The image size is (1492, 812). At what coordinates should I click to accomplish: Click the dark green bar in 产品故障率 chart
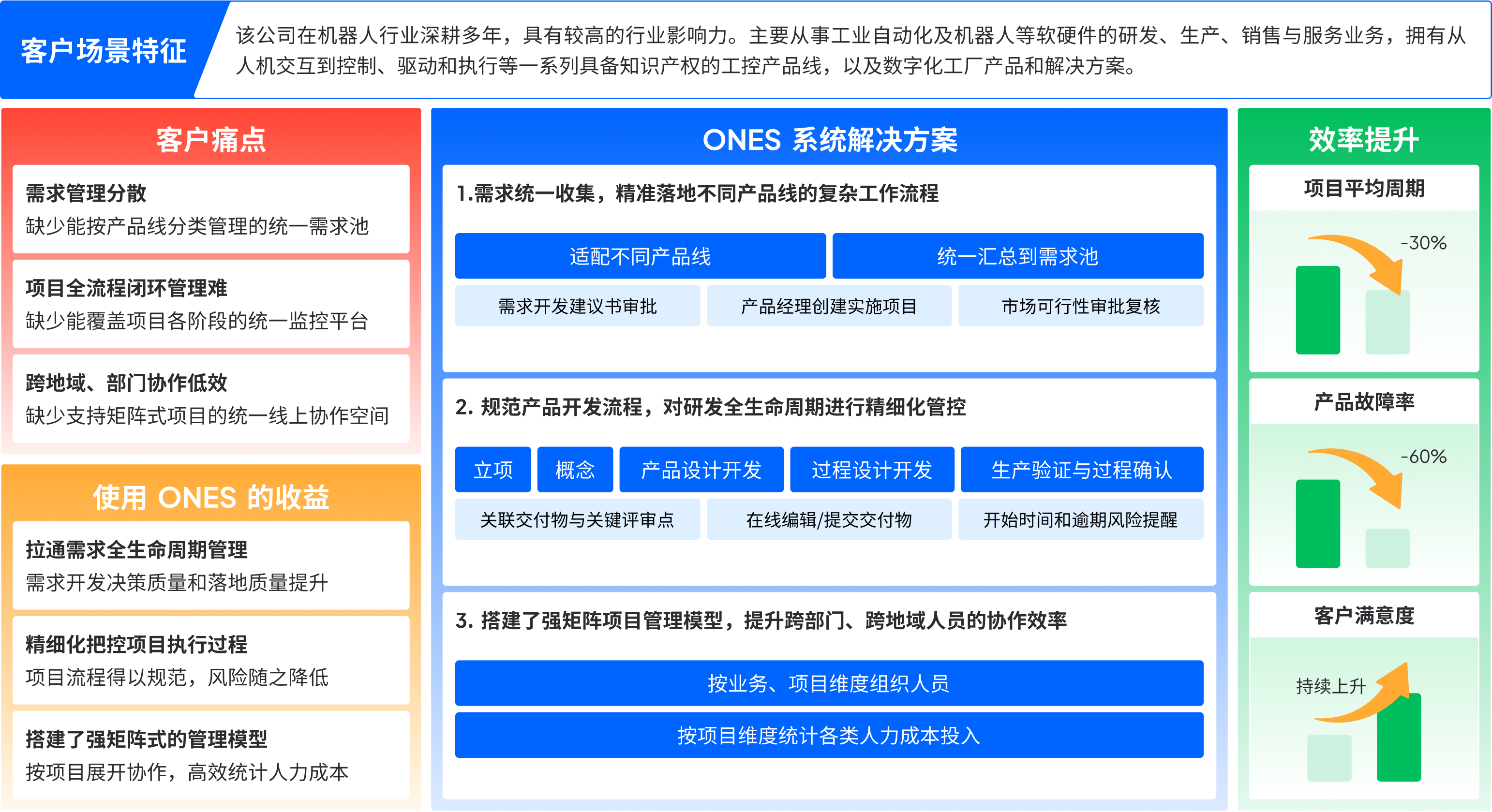click(1318, 524)
